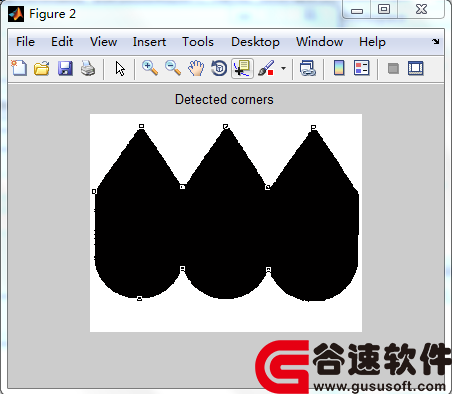Minimize the Figure 2 window
Viewport: 452px width, 394px height.
pyautogui.click(x=357, y=10)
